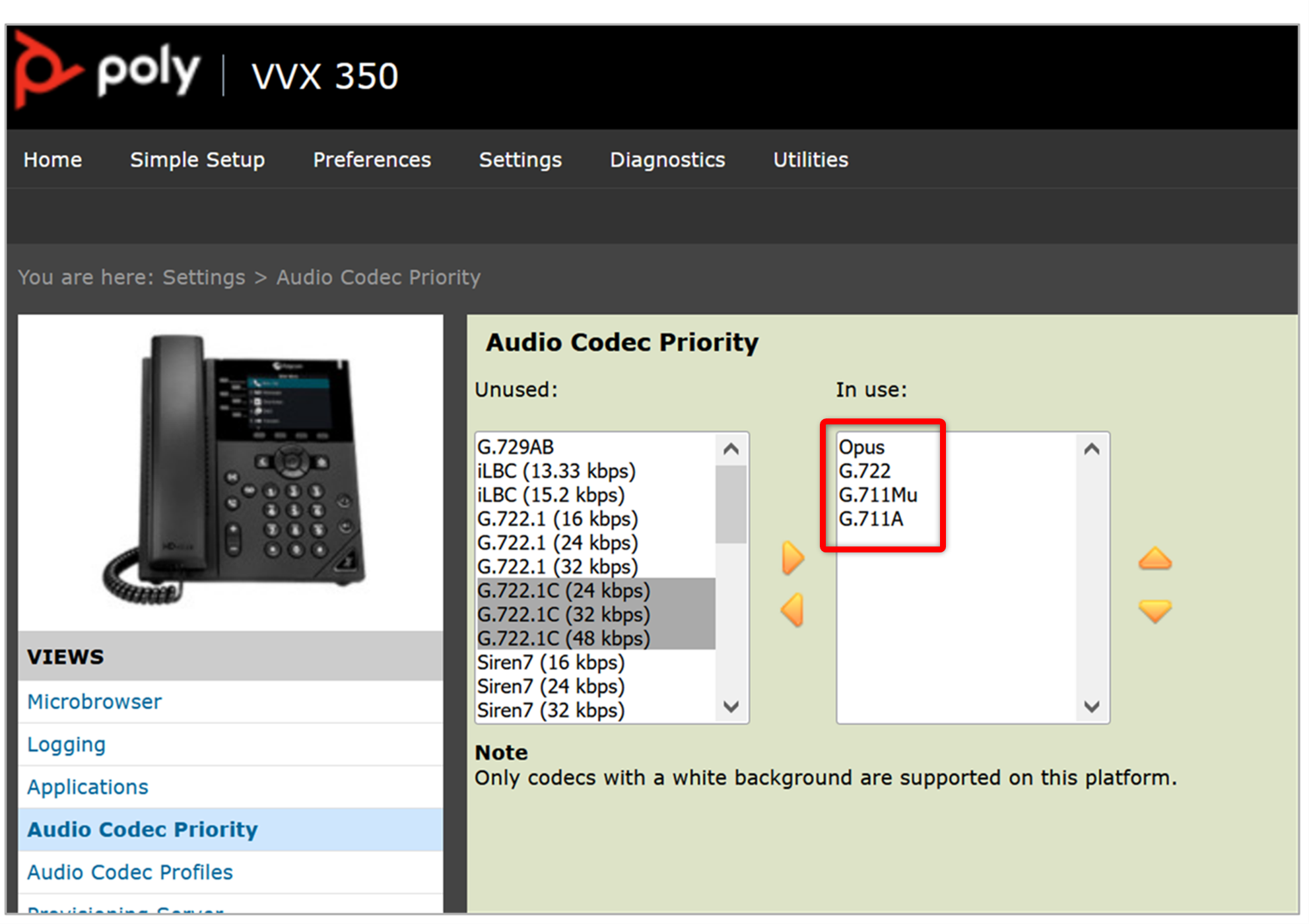
Task: Select iLBC (13.33 kbps) codec
Action: coord(595,471)
